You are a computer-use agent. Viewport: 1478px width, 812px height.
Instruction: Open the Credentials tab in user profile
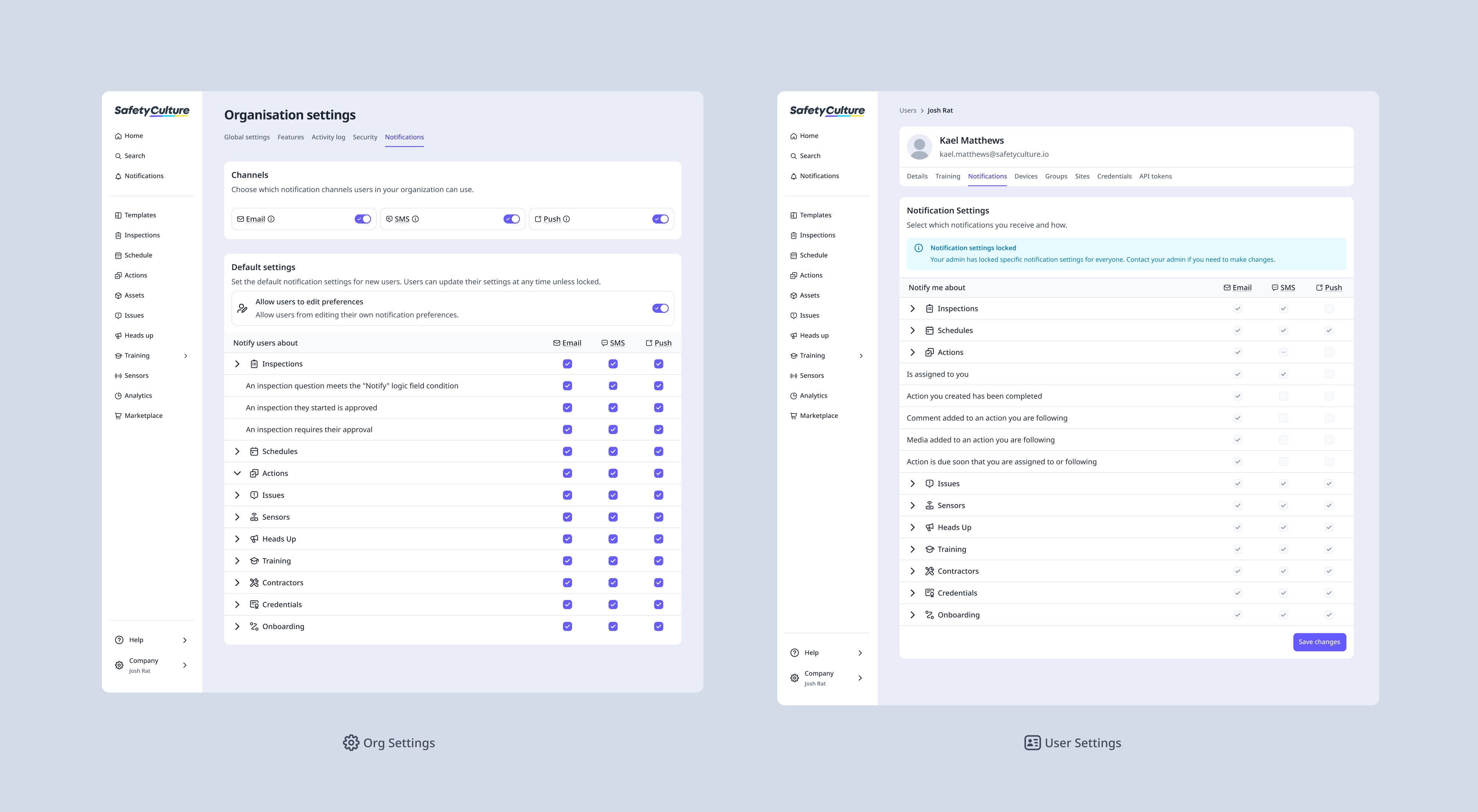[x=1114, y=176]
